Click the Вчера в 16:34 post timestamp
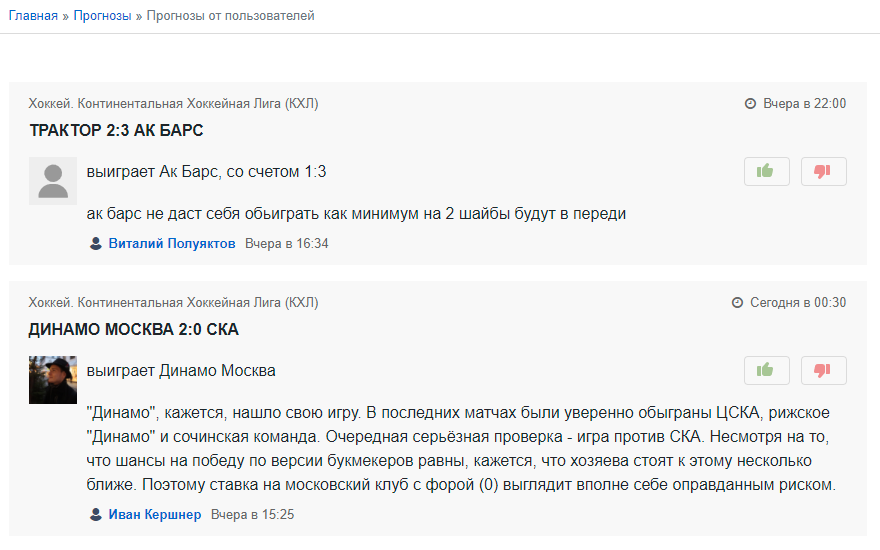Screen dimensions: 880x550 [x=287, y=243]
